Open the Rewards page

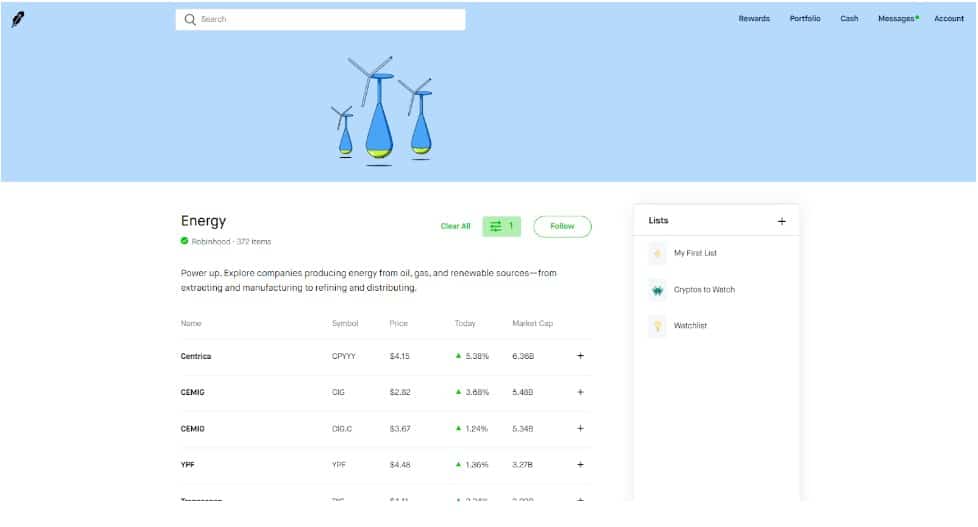point(753,19)
